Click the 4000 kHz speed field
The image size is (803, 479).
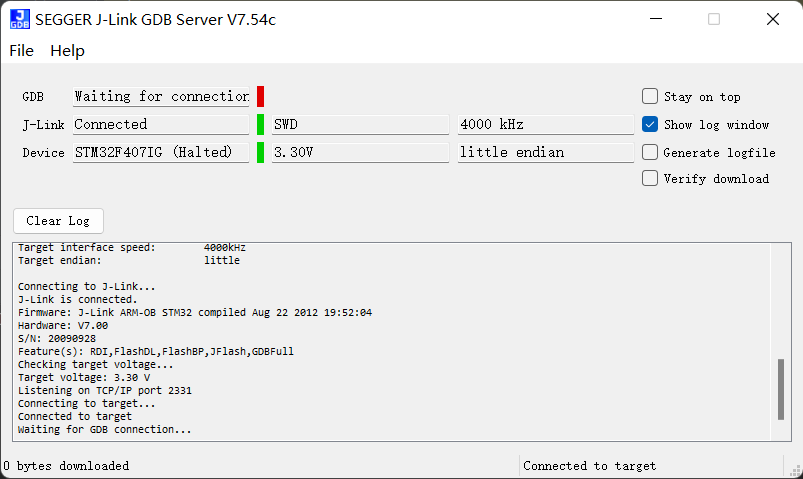point(545,125)
